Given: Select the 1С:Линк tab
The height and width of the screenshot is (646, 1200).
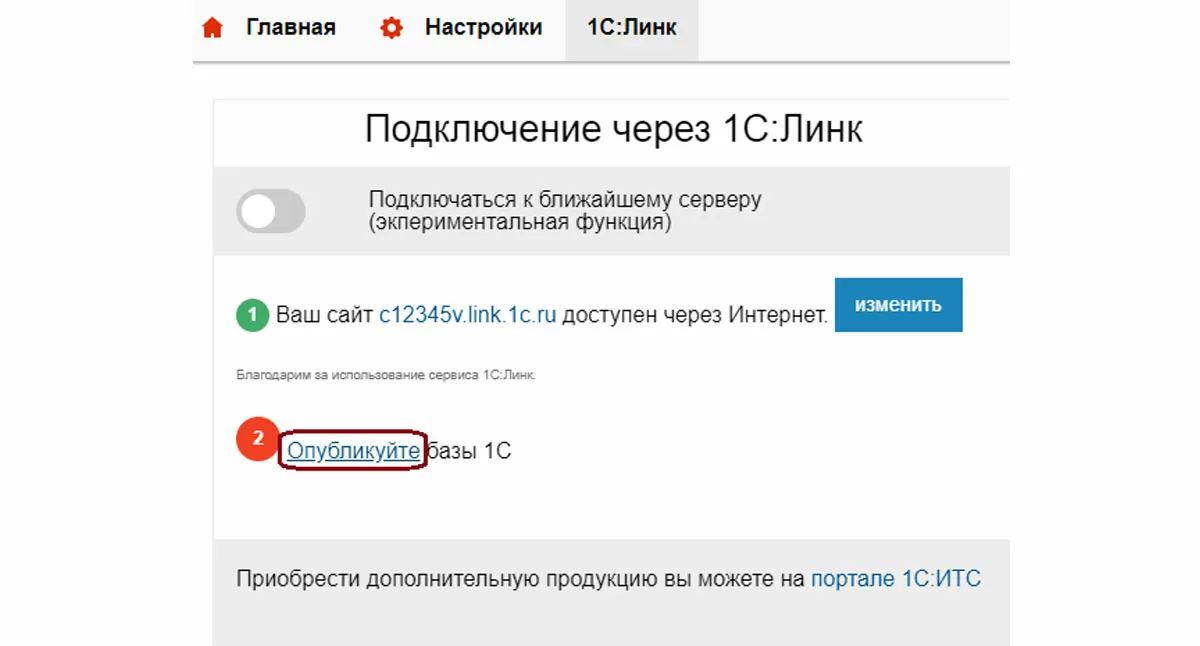Looking at the screenshot, I should tap(632, 28).
